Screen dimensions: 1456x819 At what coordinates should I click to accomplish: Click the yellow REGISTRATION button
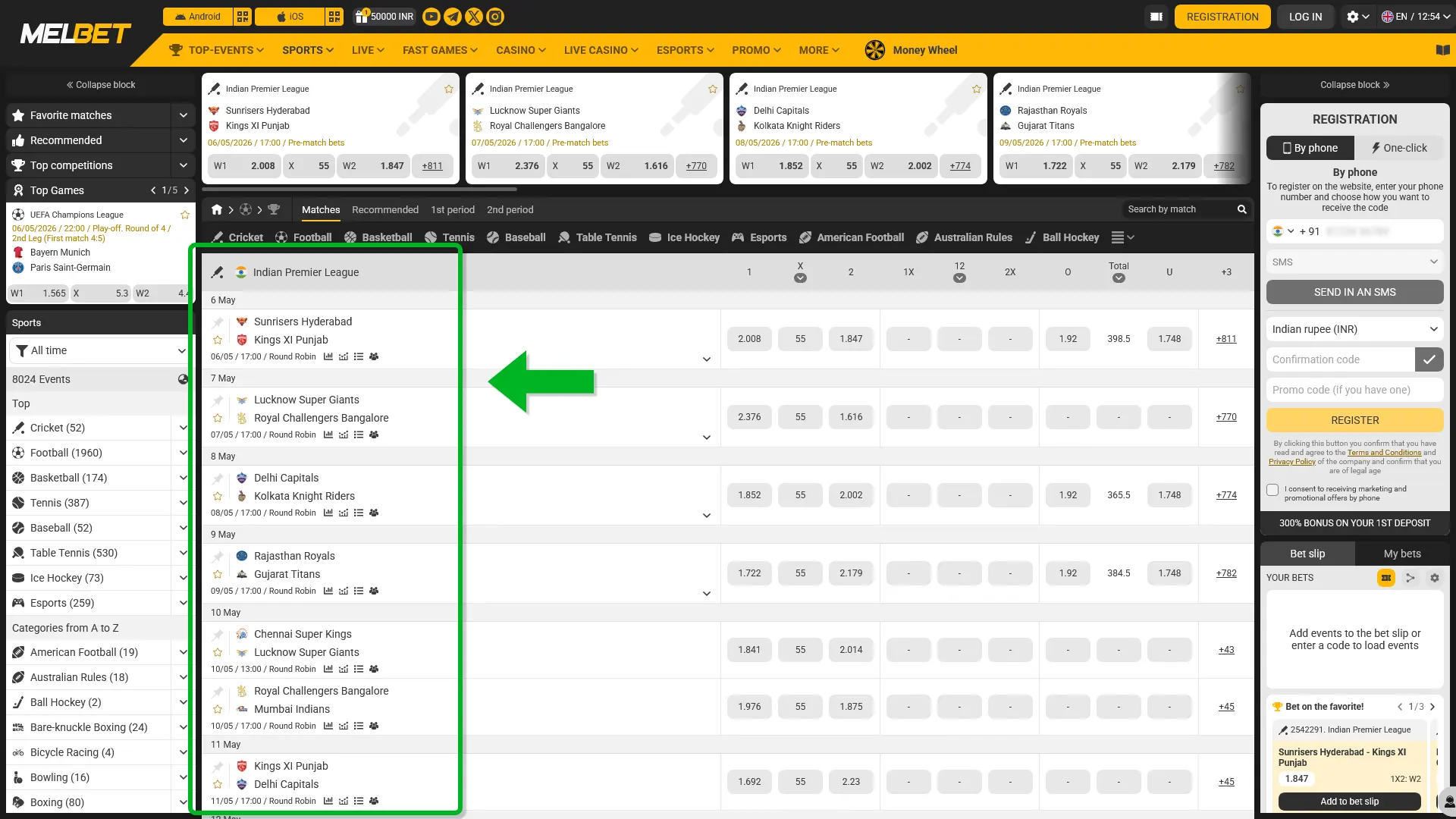pos(1222,17)
